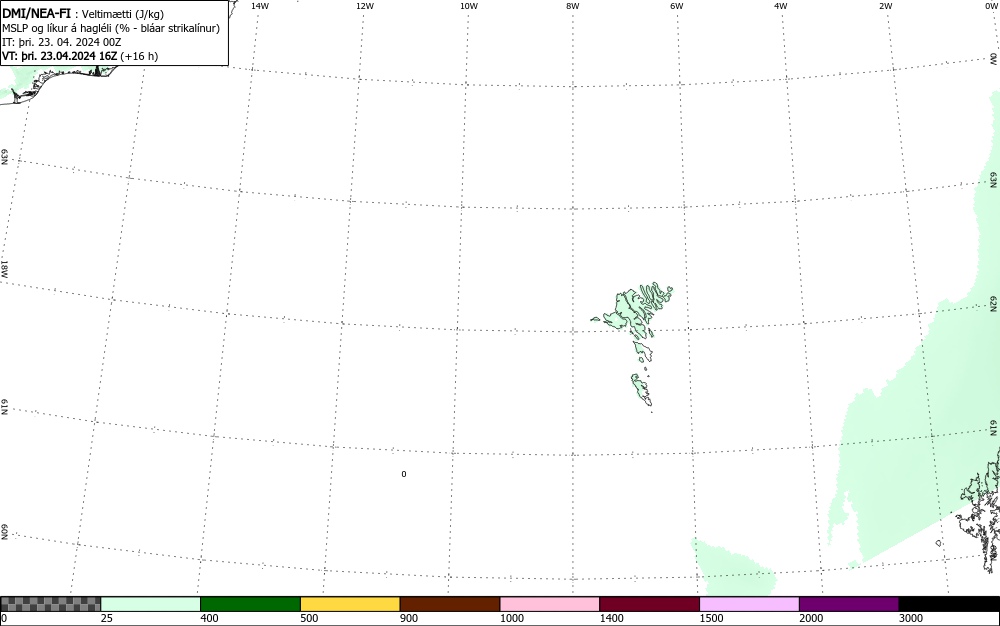Click the Sandoy island south of the main group
Screen dimensions: 1000x626
[643, 351]
